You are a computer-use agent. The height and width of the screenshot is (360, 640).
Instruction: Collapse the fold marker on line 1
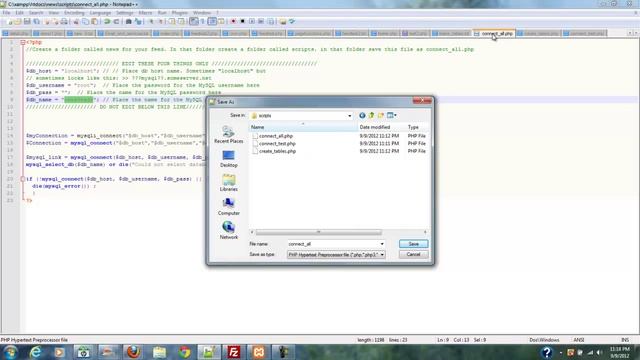point(23,42)
